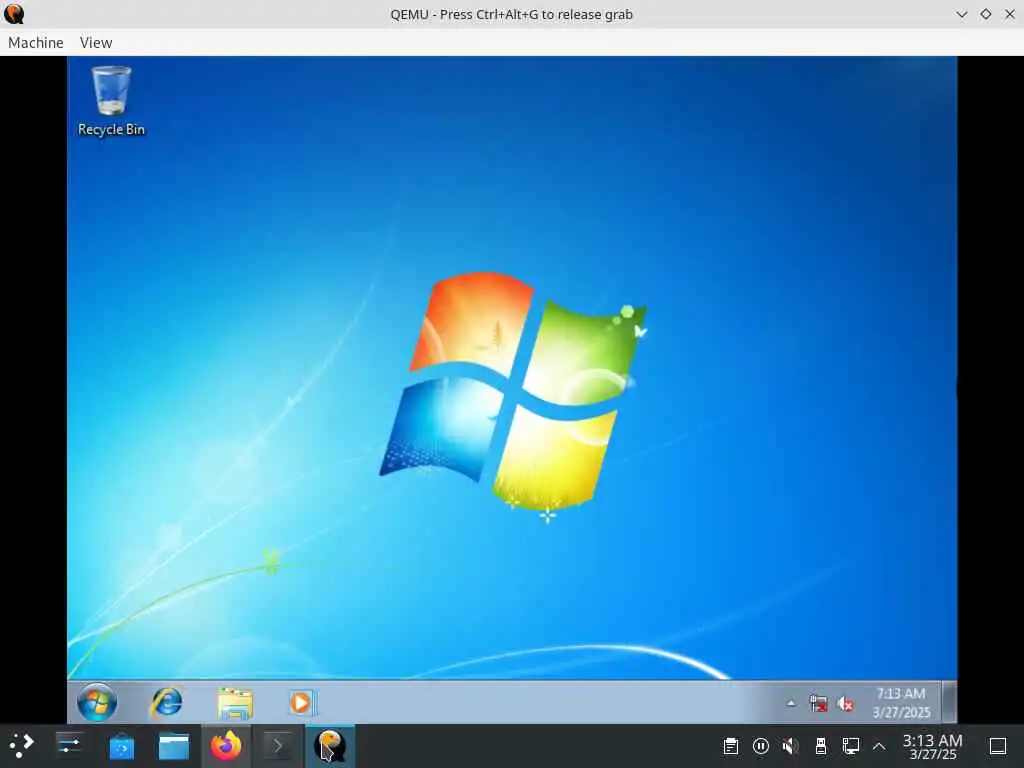Expand hidden host system tray icons

(879, 746)
